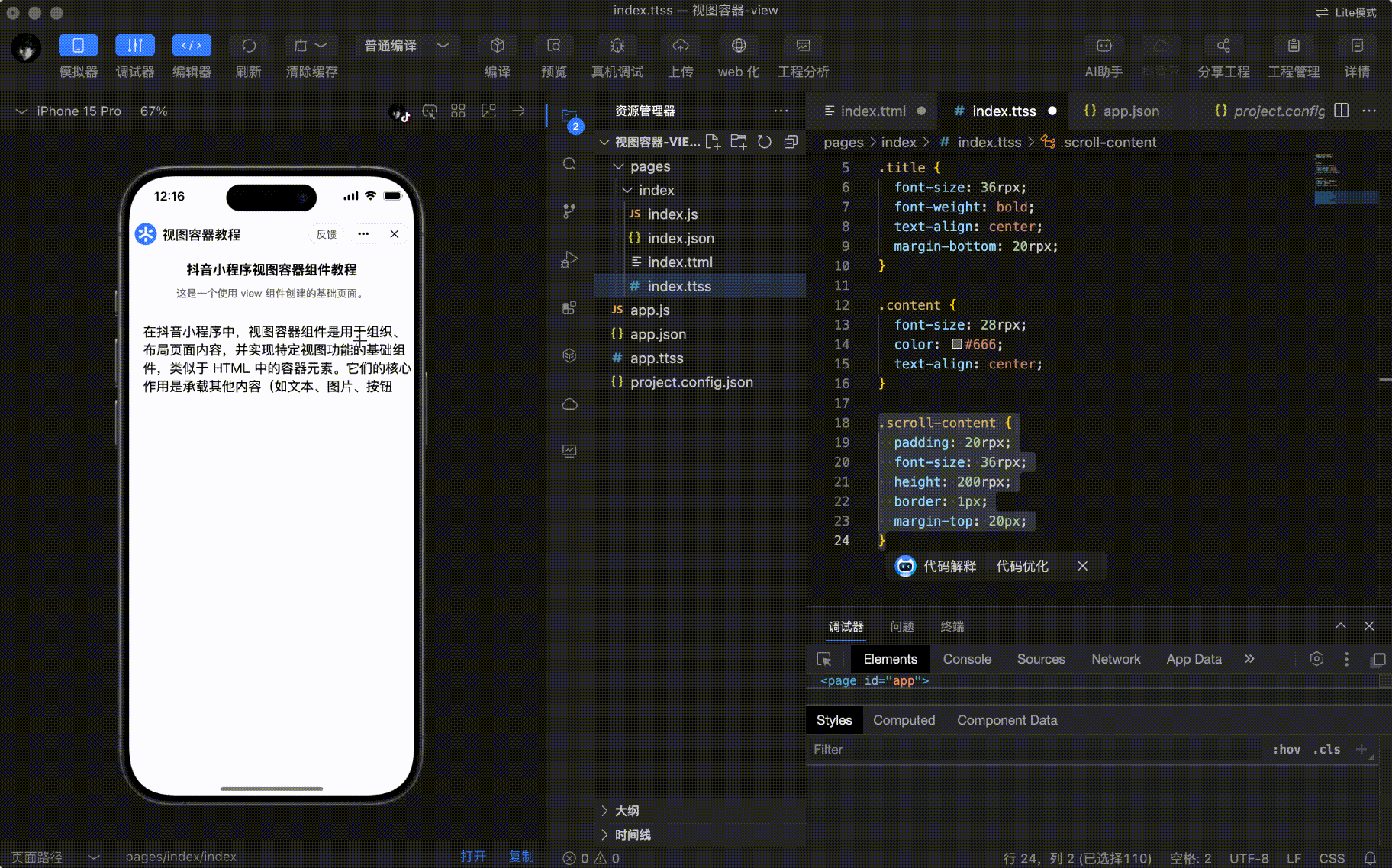Open the Console devtools tab
This screenshot has width=1392, height=868.
[x=967, y=659]
